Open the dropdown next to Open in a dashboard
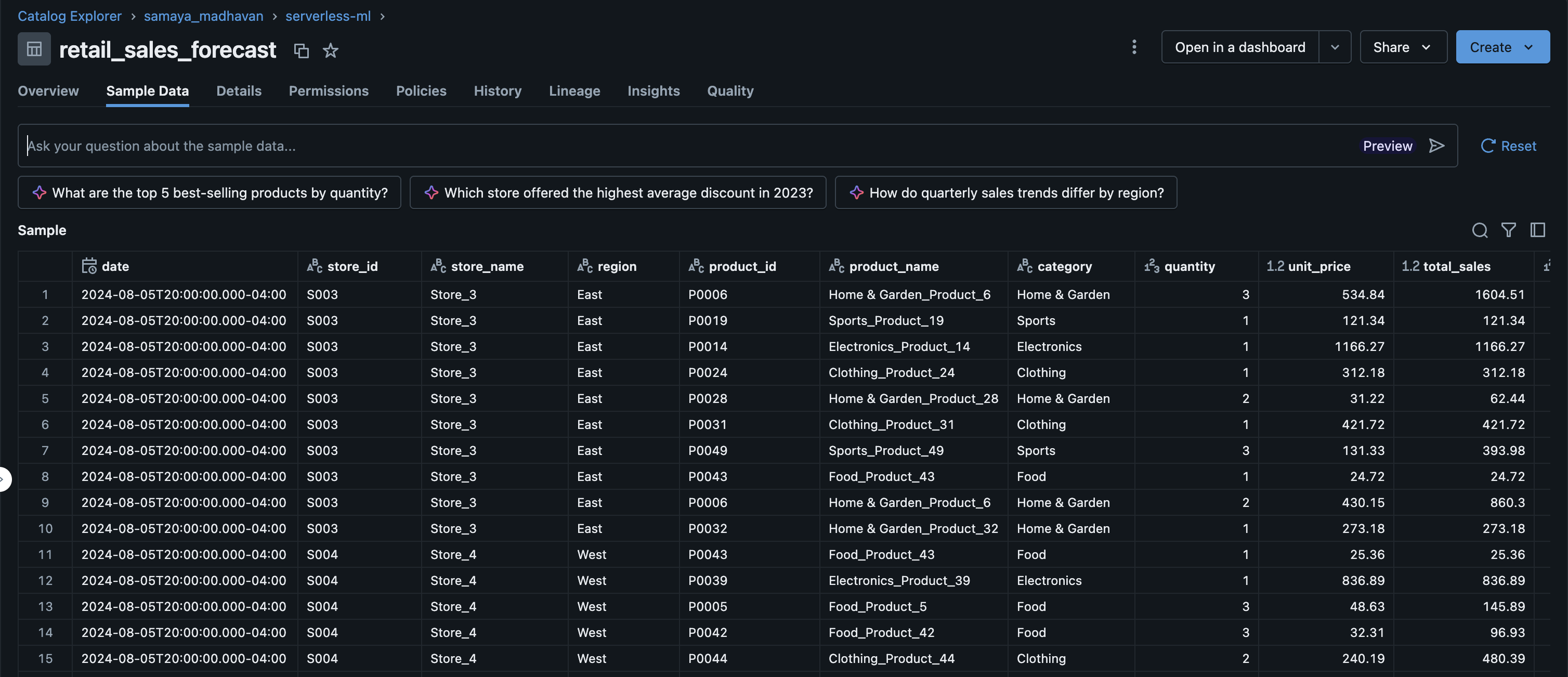1568x677 pixels. 1336,46
